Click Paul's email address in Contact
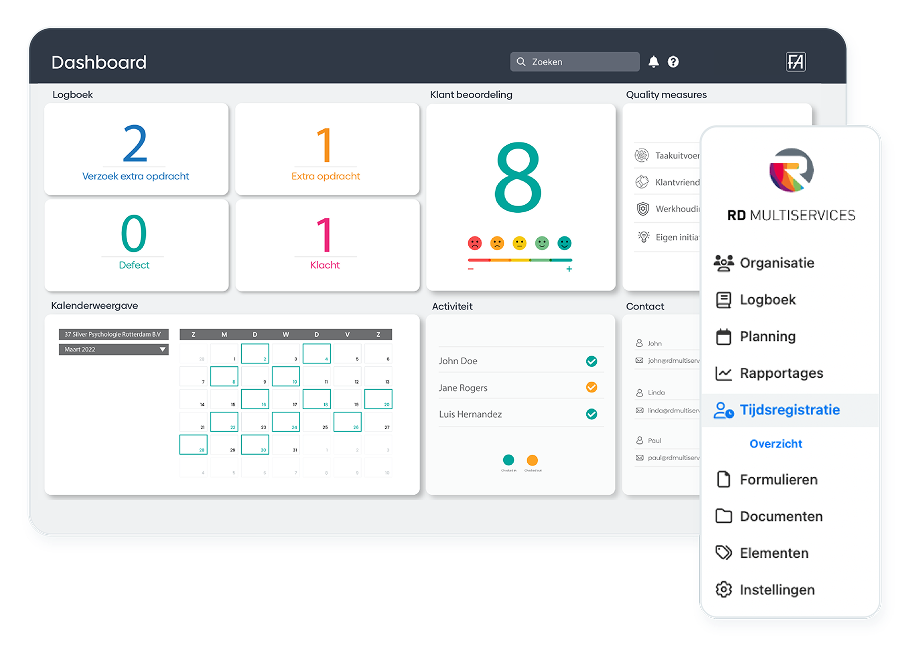This screenshot has width=920, height=656. 674,458
